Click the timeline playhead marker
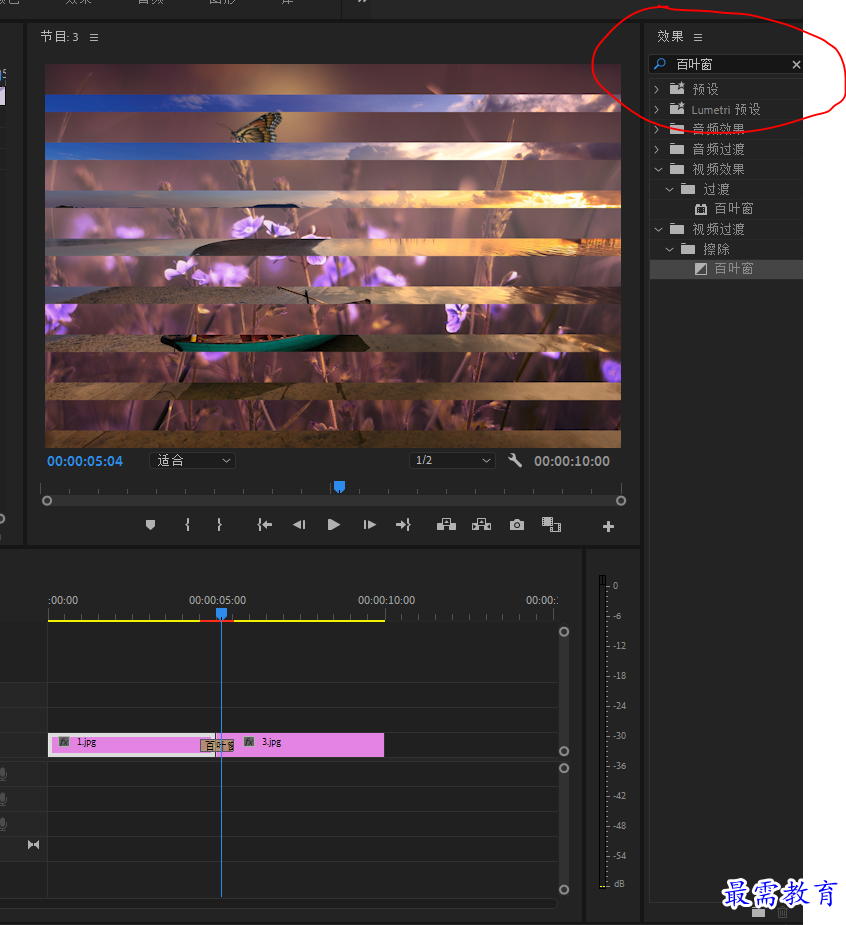 tap(221, 614)
